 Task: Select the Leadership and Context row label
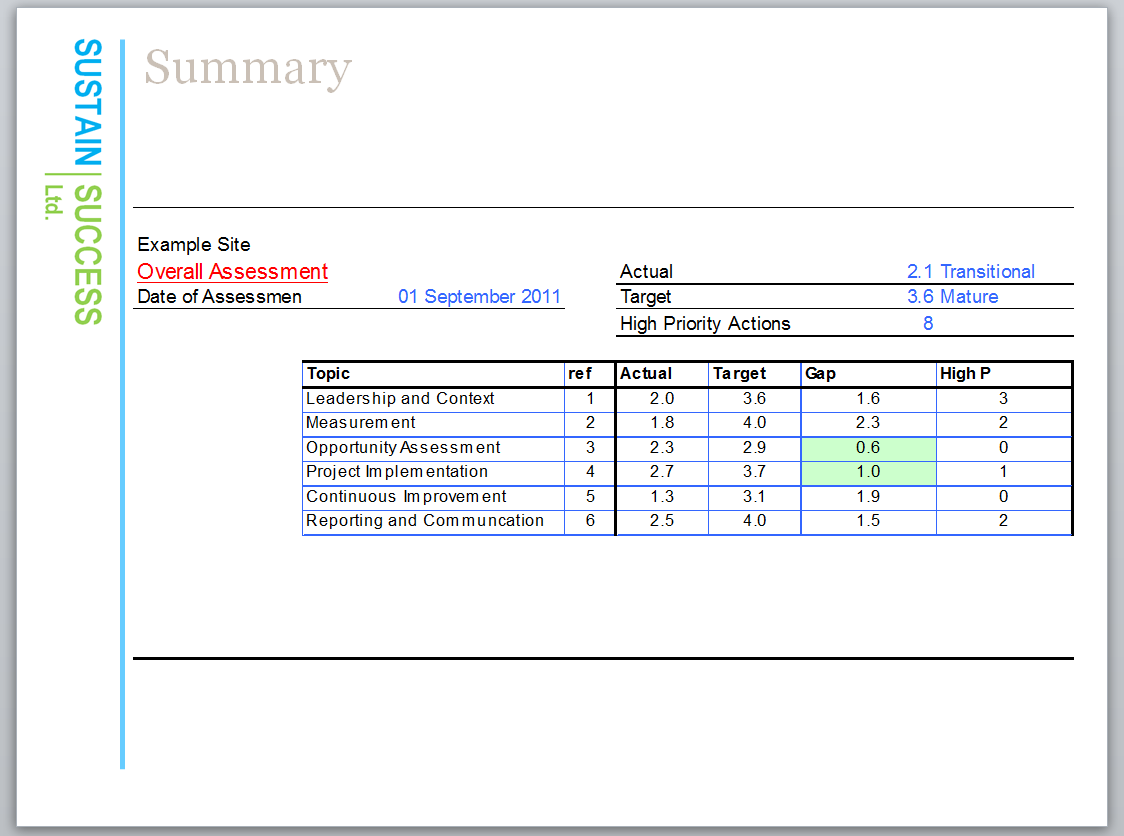click(x=400, y=399)
